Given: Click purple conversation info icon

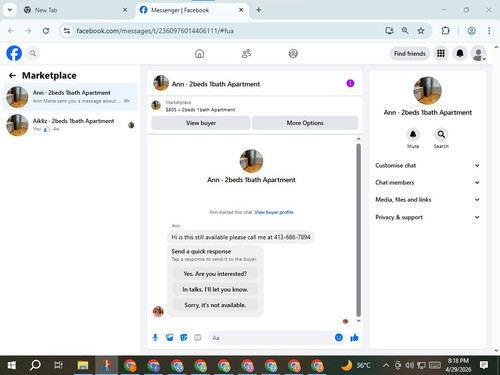Looking at the screenshot, I should click(350, 83).
